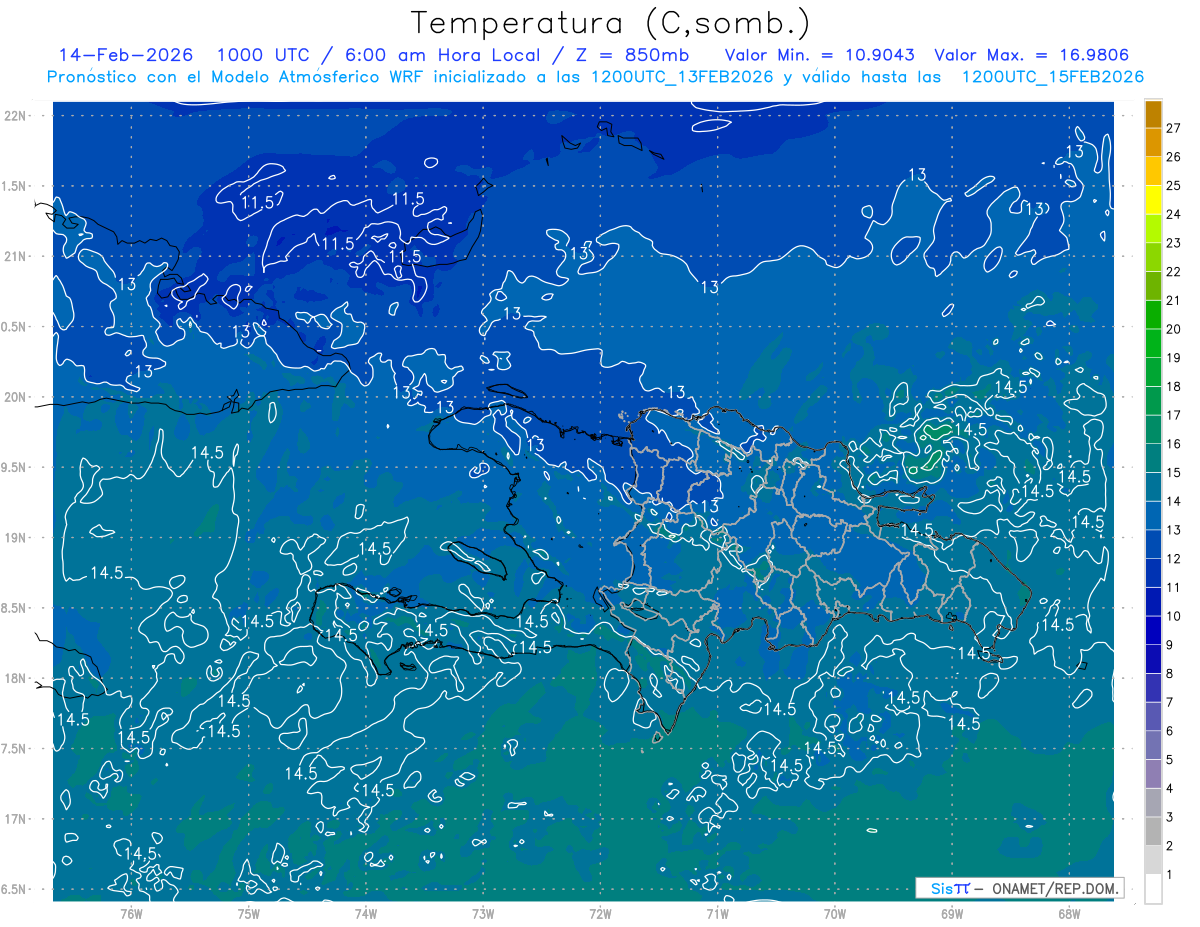The width and height of the screenshot is (1200, 927).
Task: Click the blue "Sis" logo text
Action: [x=941, y=888]
